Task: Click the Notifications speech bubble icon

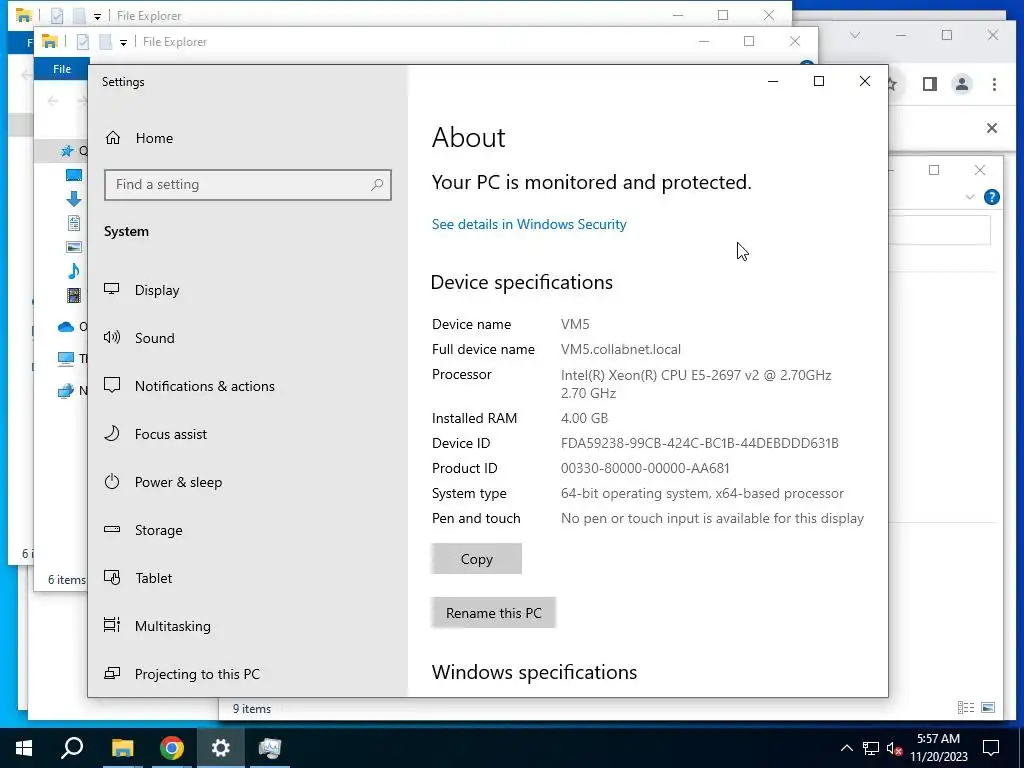Action: [x=112, y=385]
